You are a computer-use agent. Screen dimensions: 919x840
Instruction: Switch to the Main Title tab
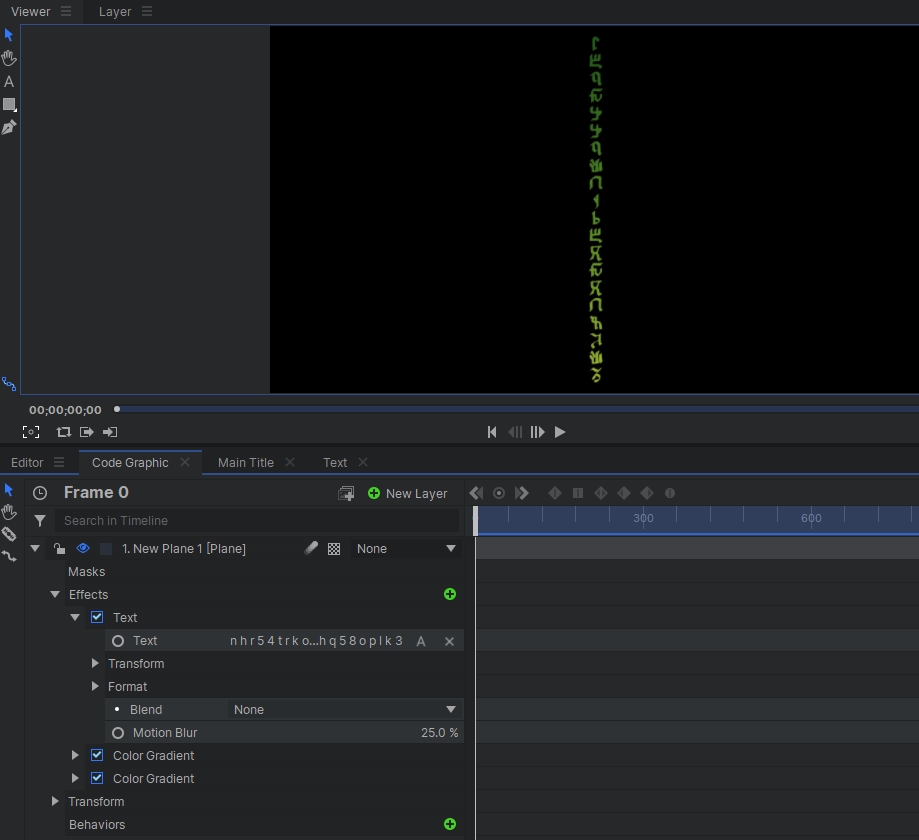tap(245, 462)
